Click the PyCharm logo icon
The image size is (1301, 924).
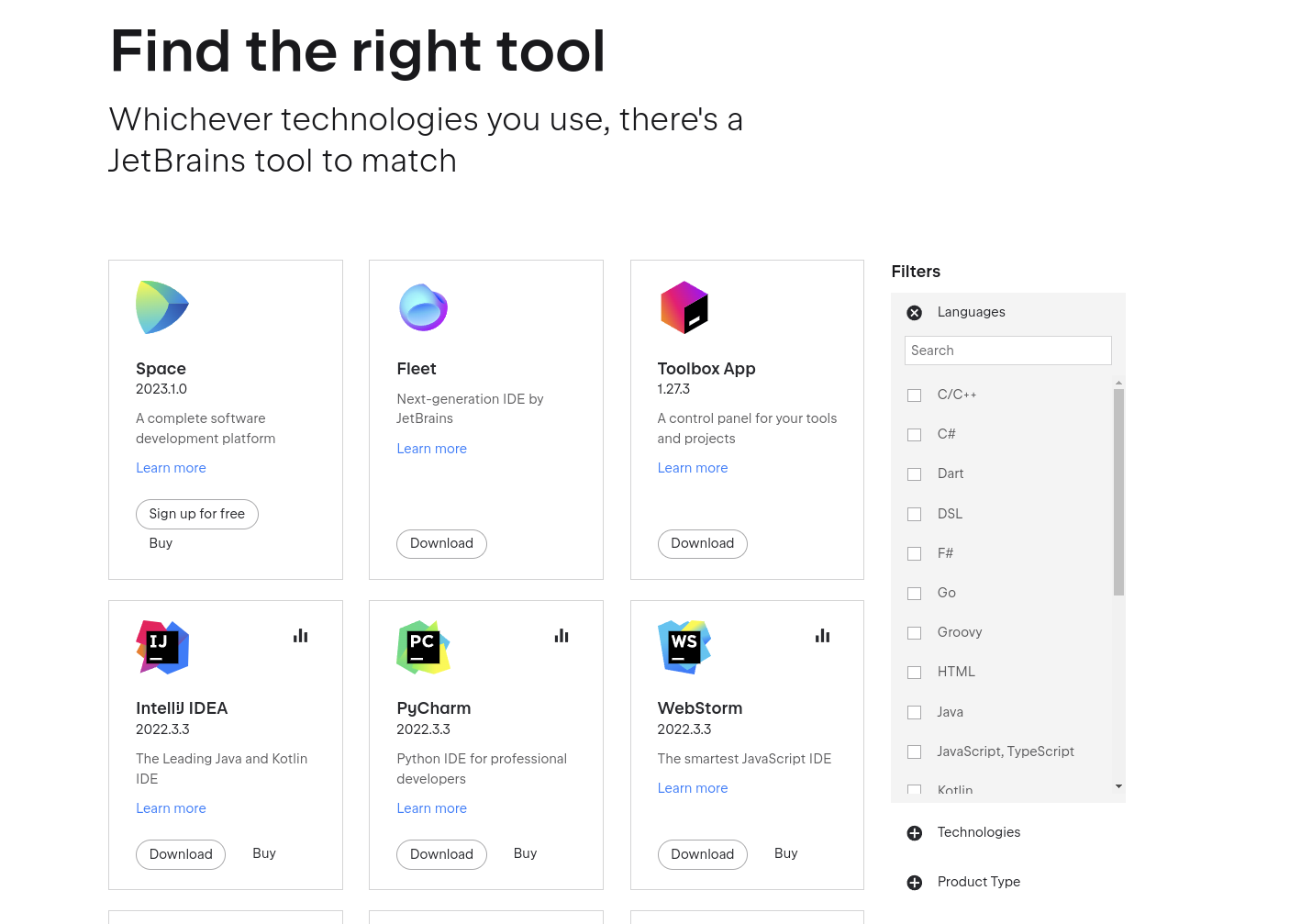click(x=423, y=647)
